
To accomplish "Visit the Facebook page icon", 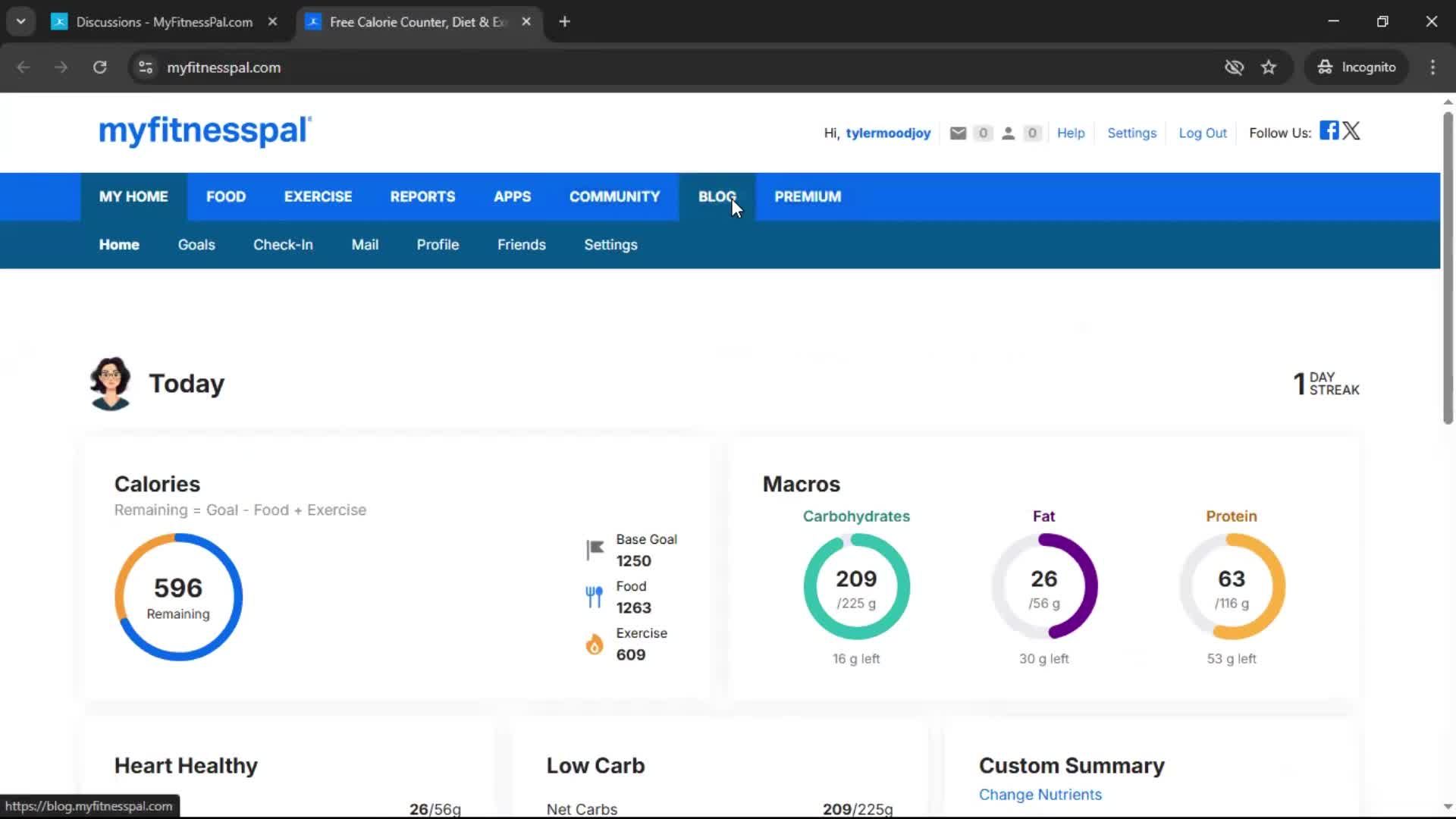I will pos(1329,130).
